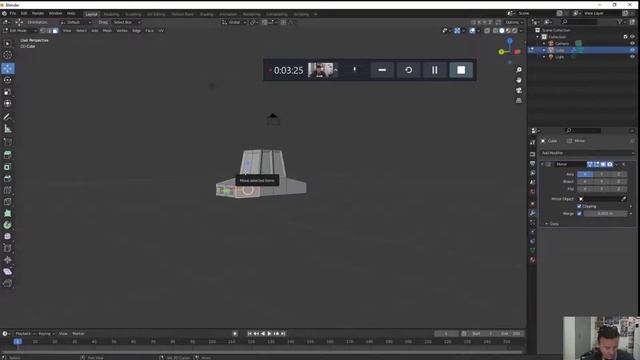The height and width of the screenshot is (360, 640).
Task: Open the Select Box drag dropdown
Action: [127, 22]
